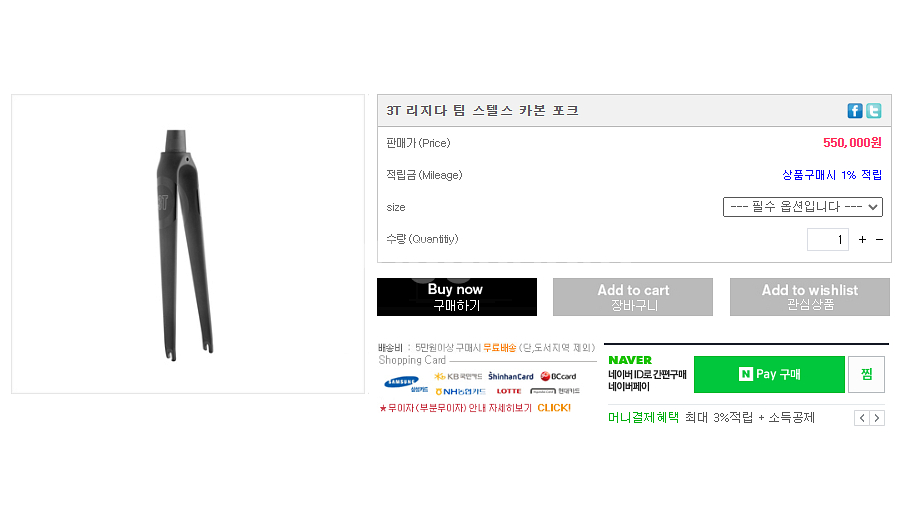Open the size required-option dropdown
Viewport: 907px width, 510px height.
tap(802, 207)
